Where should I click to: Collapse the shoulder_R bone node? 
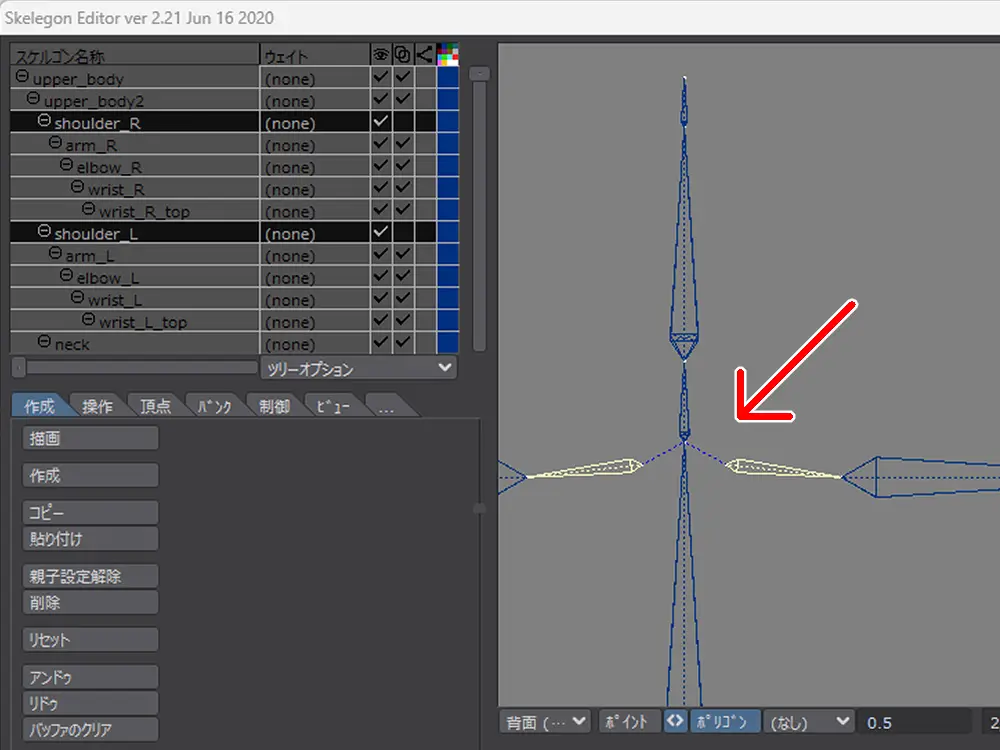pos(45,122)
